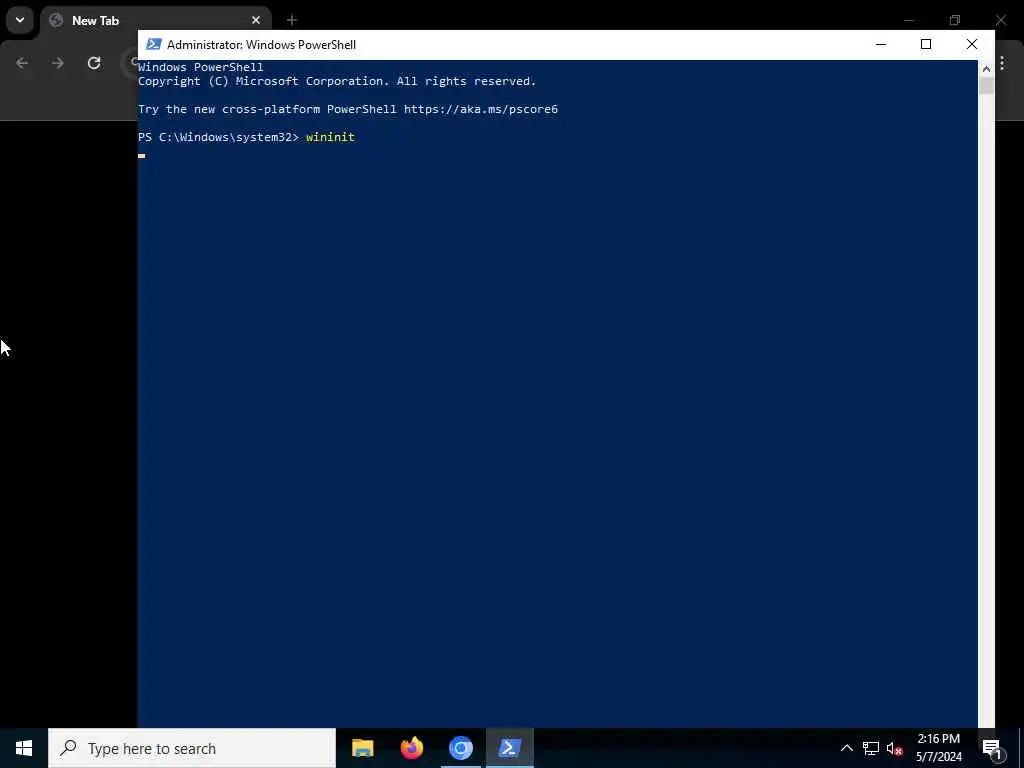Screen dimensions: 1024x768
Task: Click the https://aka.ms/pscore6 text
Action: click(x=481, y=109)
